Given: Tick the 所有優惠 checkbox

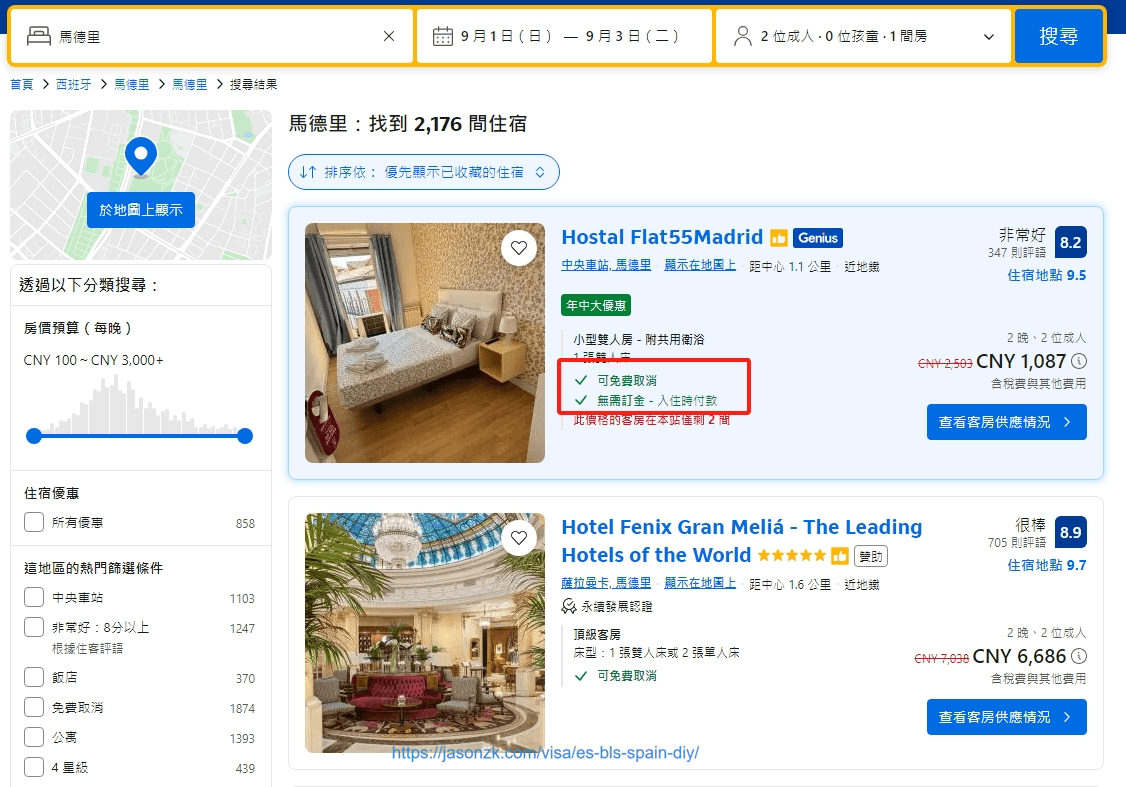Looking at the screenshot, I should tap(34, 522).
